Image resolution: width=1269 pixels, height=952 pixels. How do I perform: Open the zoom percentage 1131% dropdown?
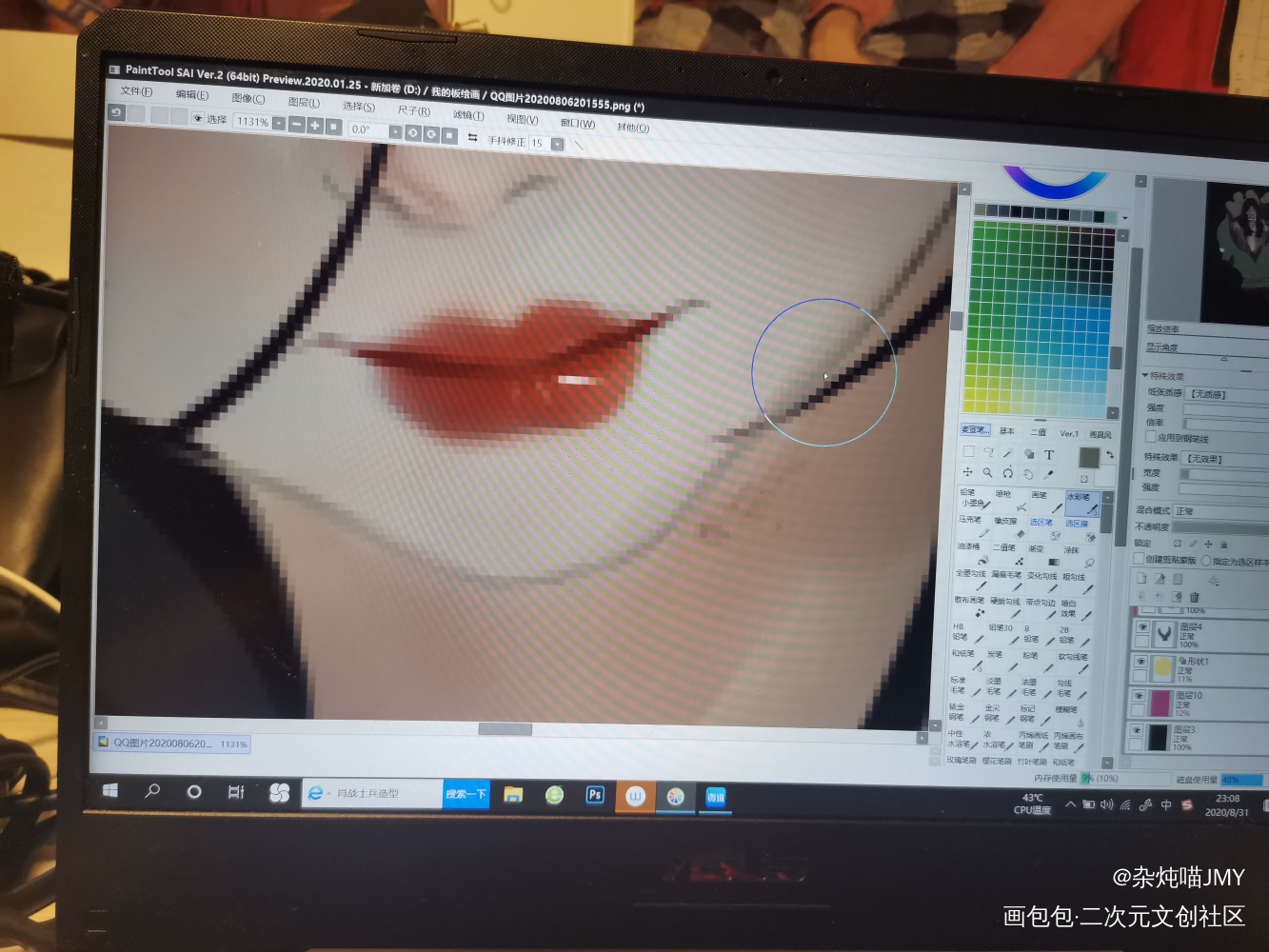click(x=279, y=124)
